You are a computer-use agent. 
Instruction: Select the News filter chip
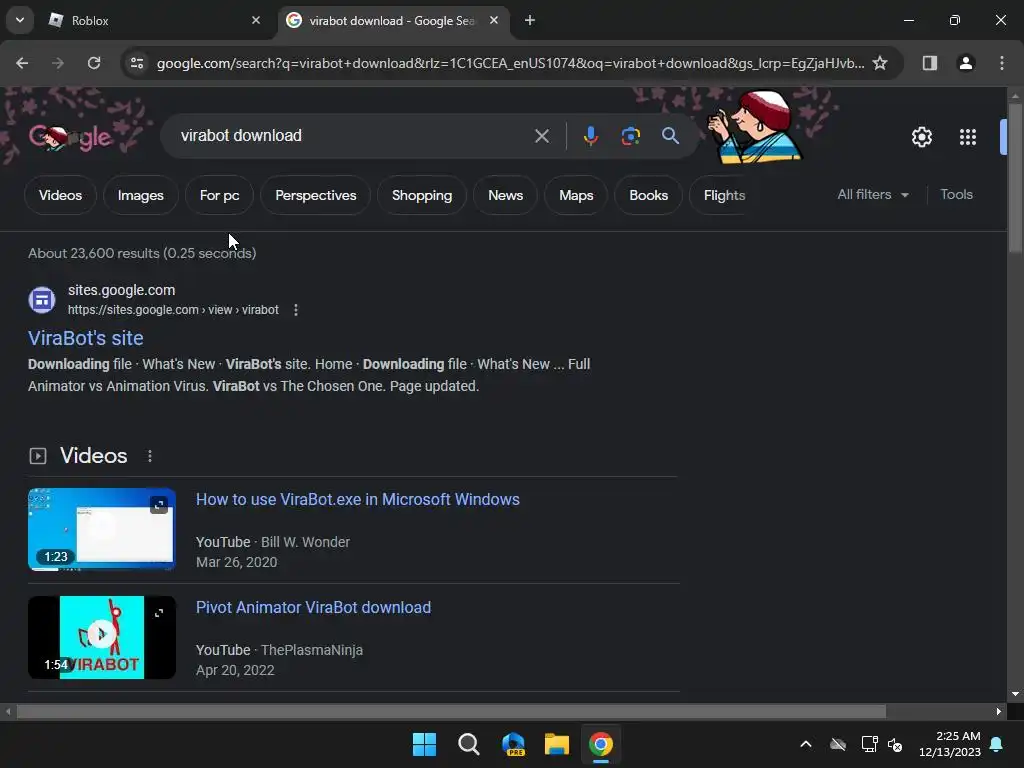(x=505, y=195)
